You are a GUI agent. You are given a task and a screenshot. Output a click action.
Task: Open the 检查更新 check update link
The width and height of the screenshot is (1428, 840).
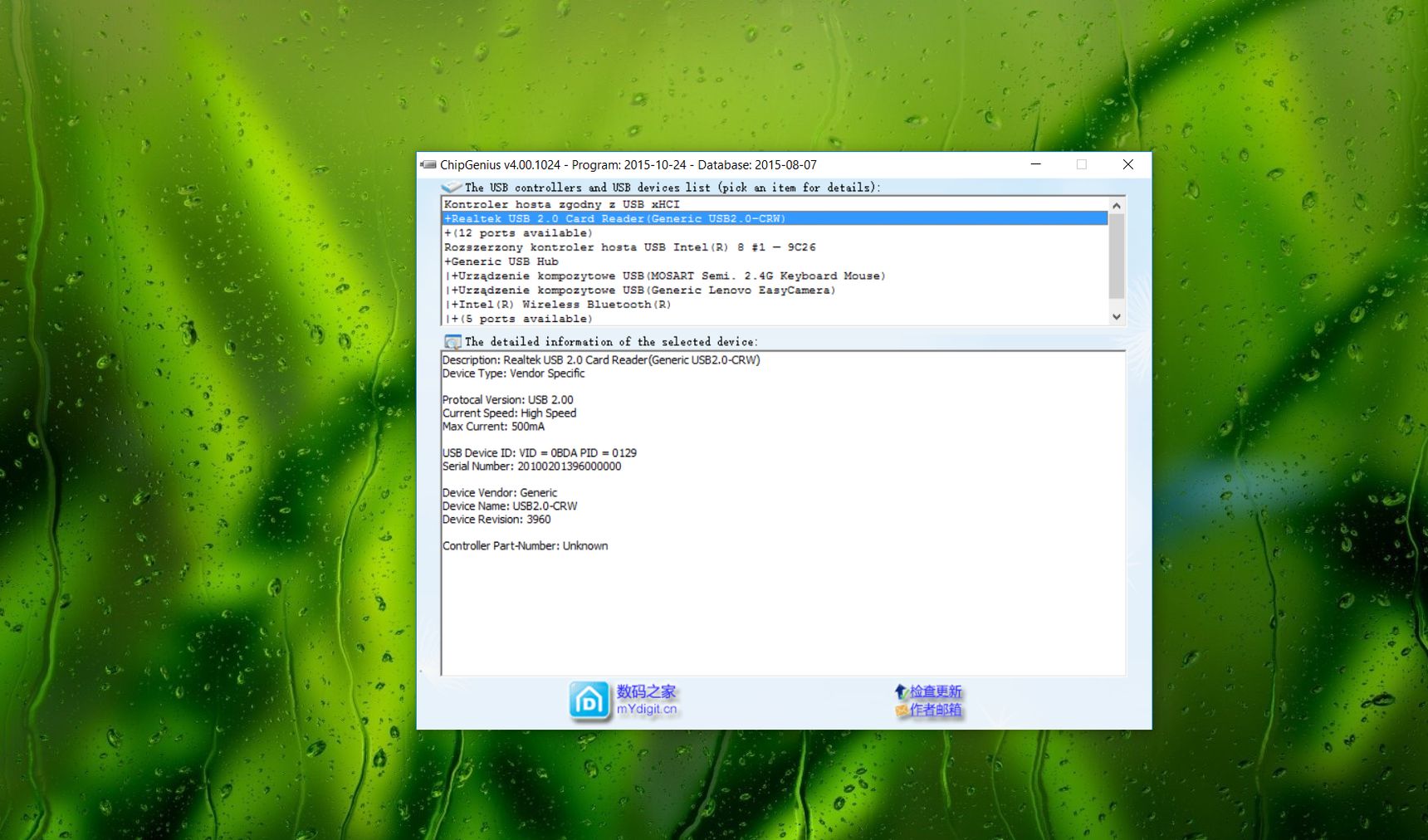(936, 691)
